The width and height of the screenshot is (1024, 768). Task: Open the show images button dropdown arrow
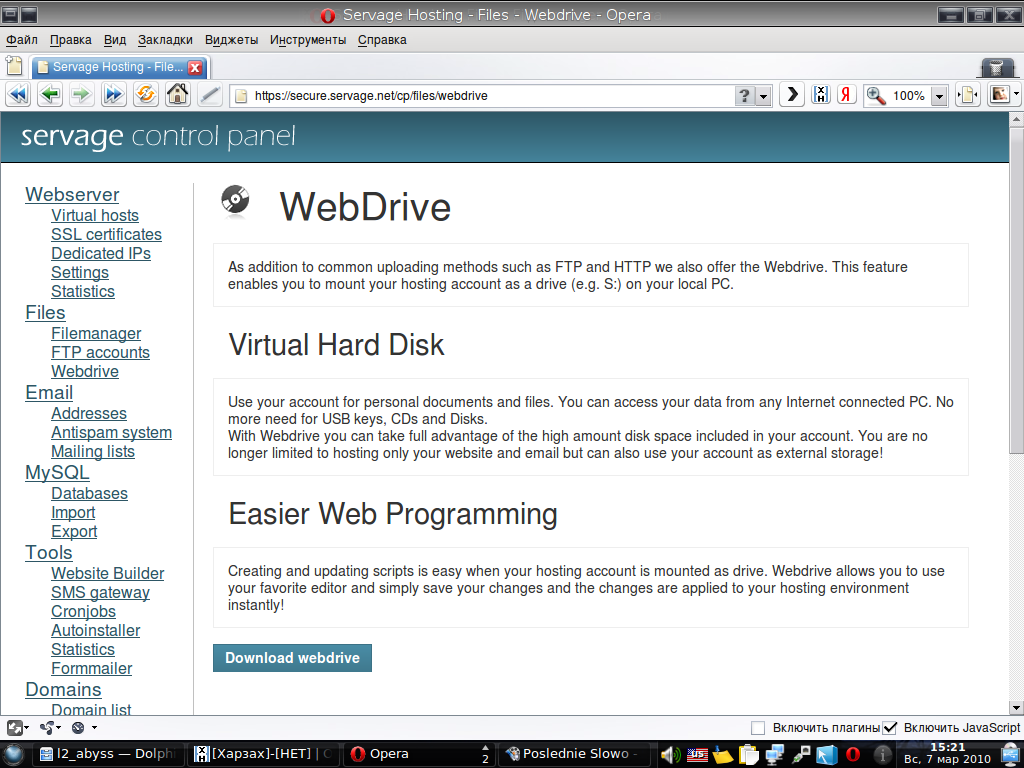pos(1016,95)
